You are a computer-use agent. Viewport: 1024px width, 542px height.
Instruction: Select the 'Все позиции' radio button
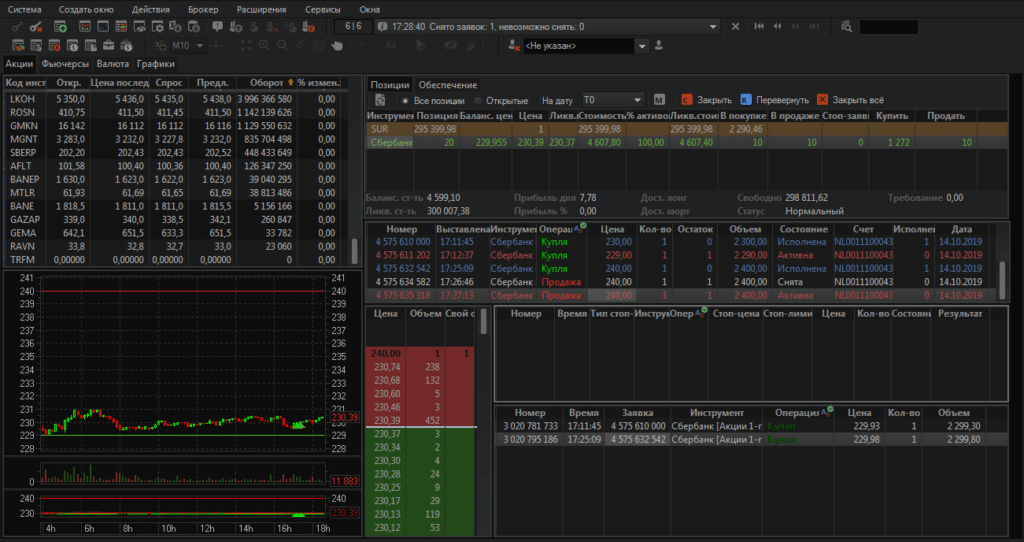[x=405, y=100]
